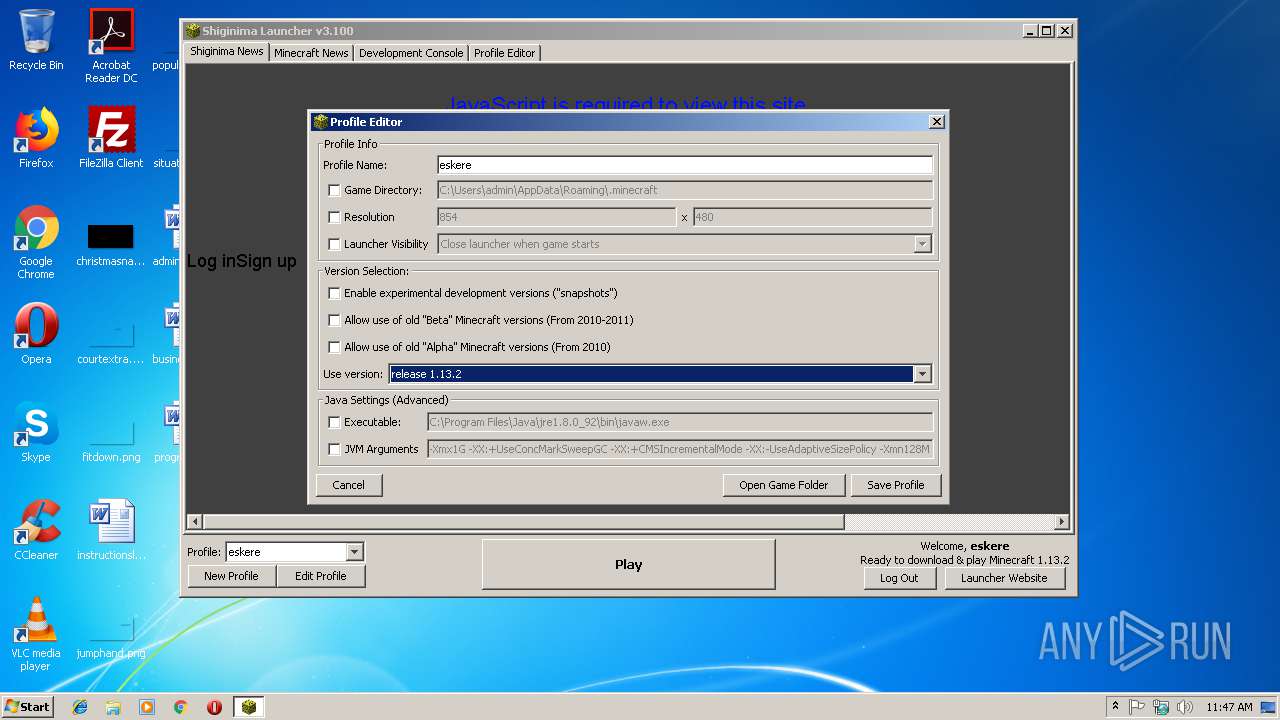The width and height of the screenshot is (1280, 720).
Task: Open Windows Explorer from the taskbar
Action: click(x=113, y=707)
